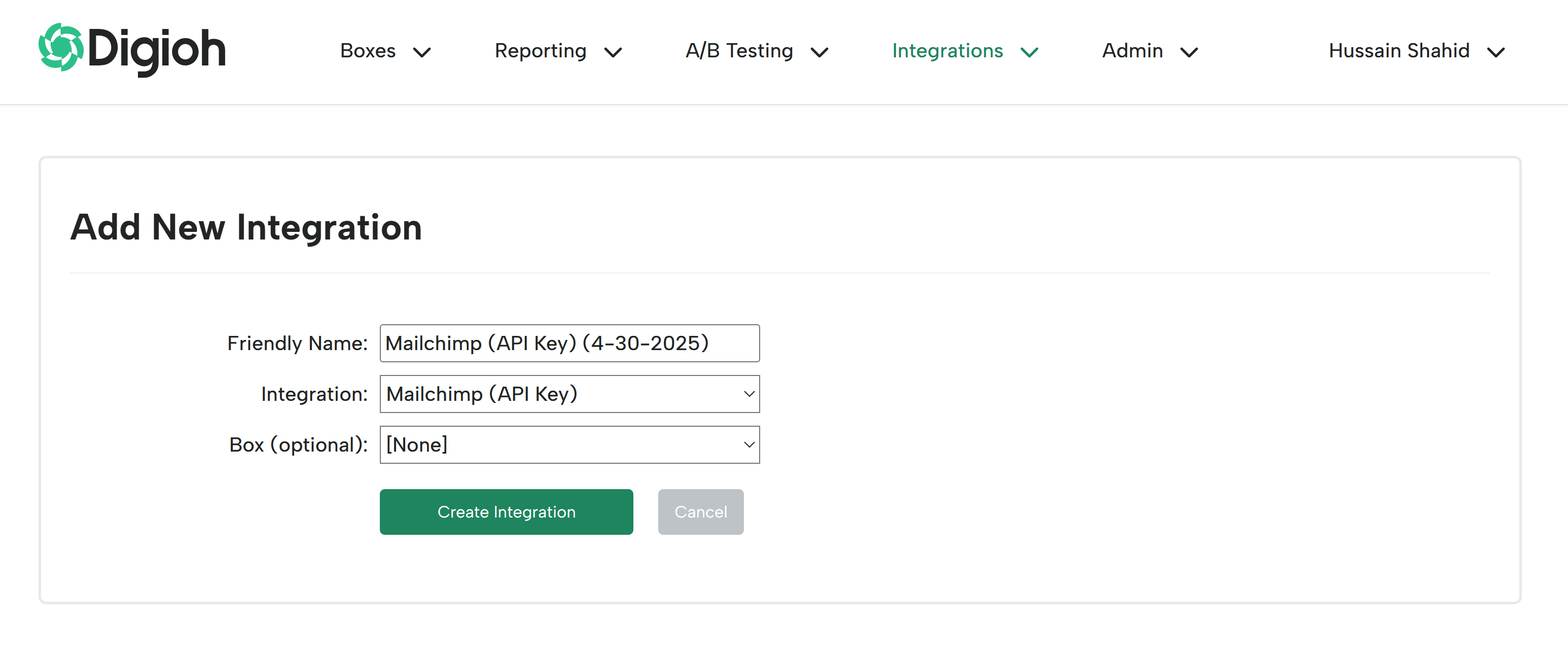
Task: Expand the Boxes chevron arrow
Action: (422, 52)
